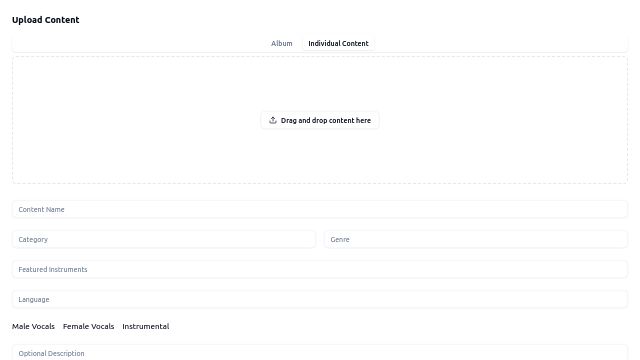640x360 pixels.
Task: Click the upload arrow icon
Action: (x=273, y=120)
